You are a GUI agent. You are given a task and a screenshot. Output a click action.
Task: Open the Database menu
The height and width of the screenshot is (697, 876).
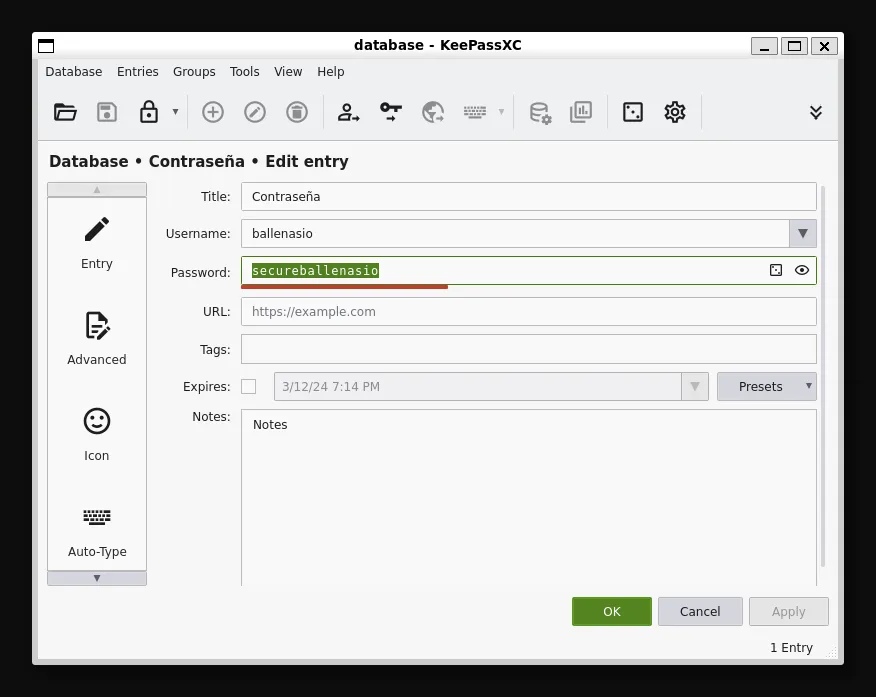74,71
